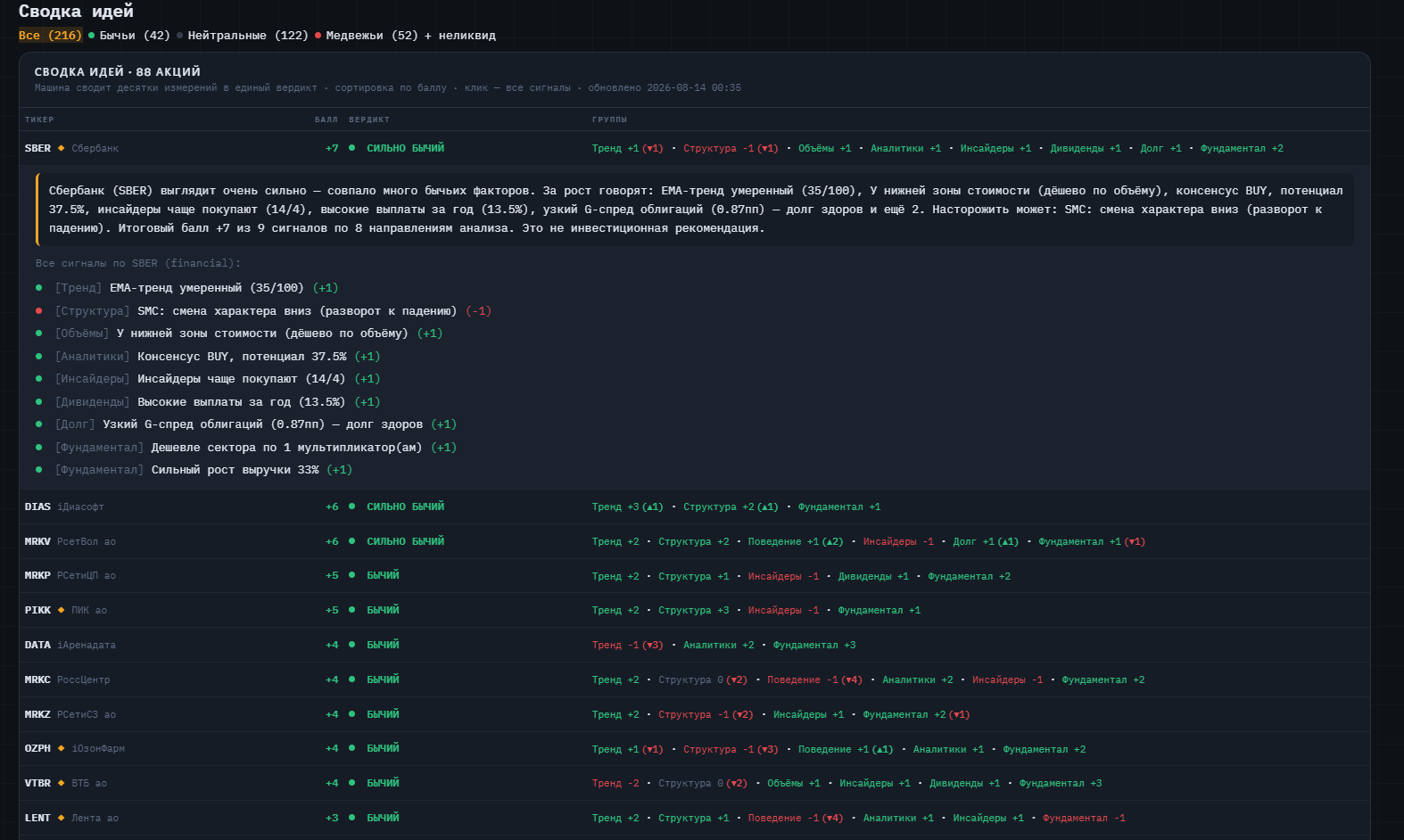Image resolution: width=1404 pixels, height=840 pixels.
Task: Click the 'обновлено 2026-08-14 00:35' timestamp
Action: pos(665,87)
